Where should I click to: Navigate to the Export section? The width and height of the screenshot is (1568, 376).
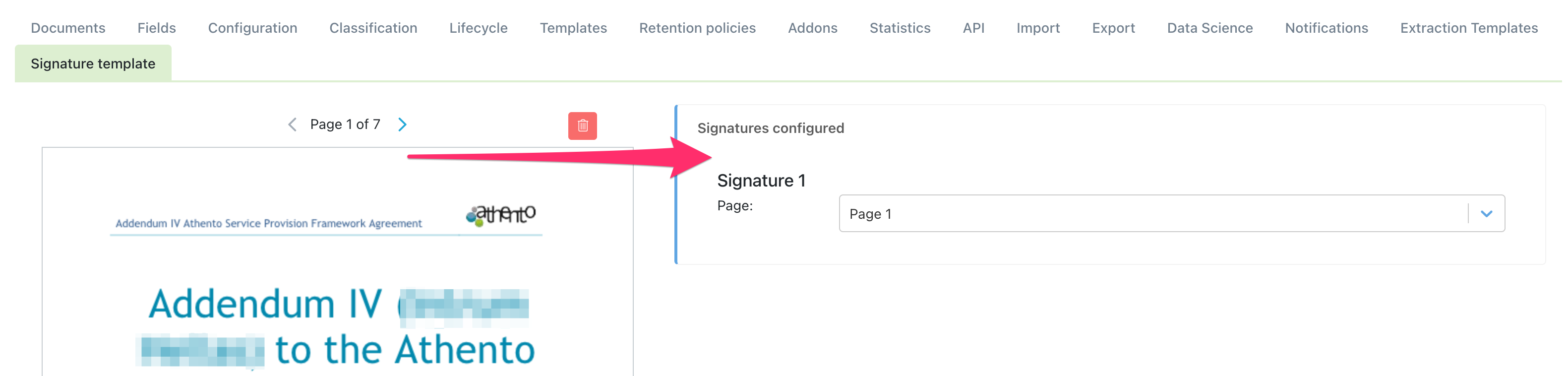1113,27
